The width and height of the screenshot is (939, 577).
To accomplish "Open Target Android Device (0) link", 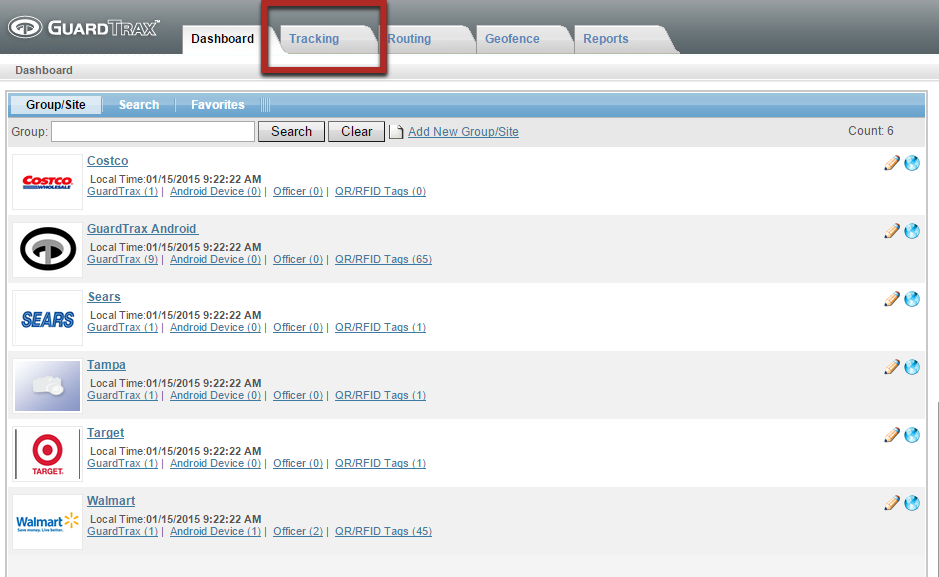I will (x=216, y=463).
